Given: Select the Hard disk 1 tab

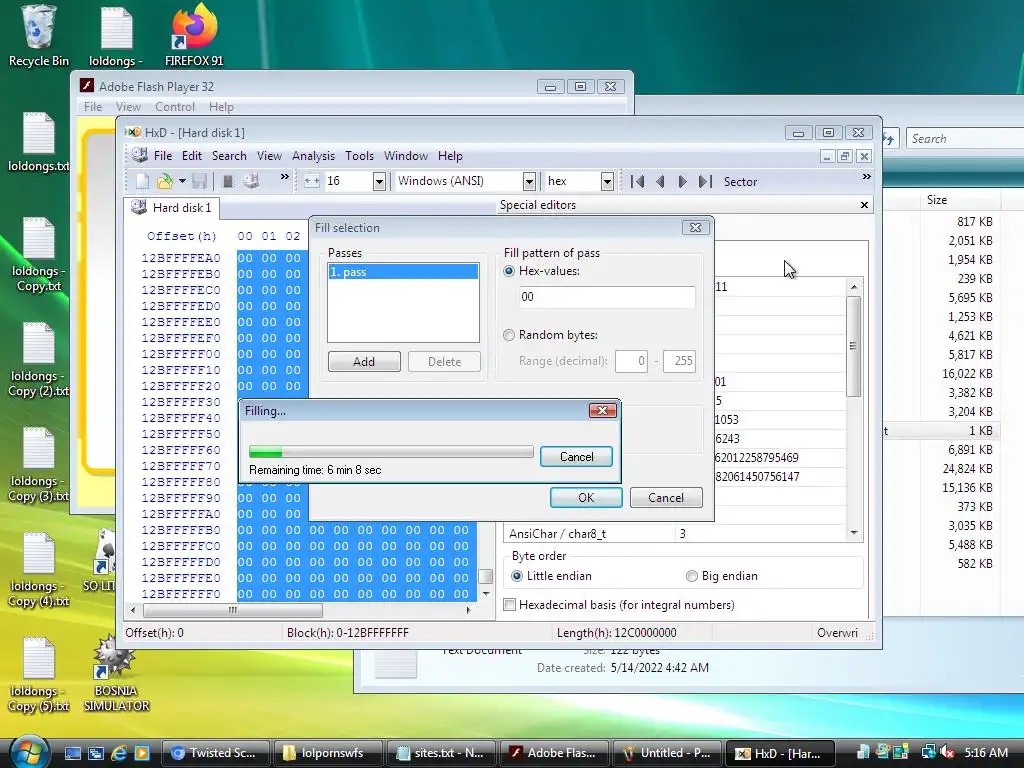Looking at the screenshot, I should tap(172, 208).
